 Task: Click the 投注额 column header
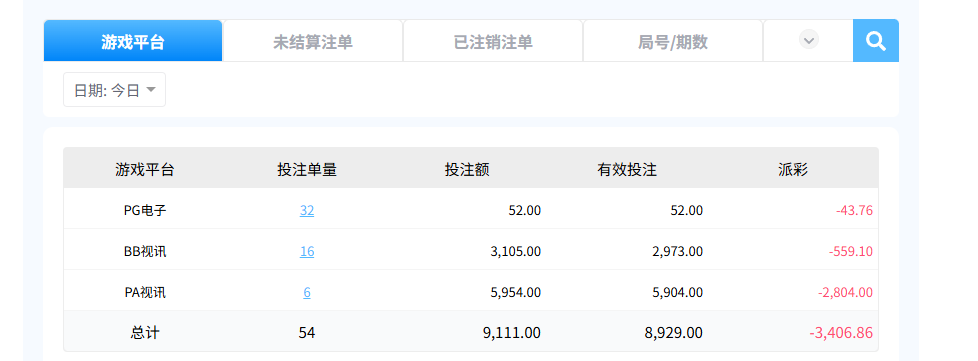467,170
